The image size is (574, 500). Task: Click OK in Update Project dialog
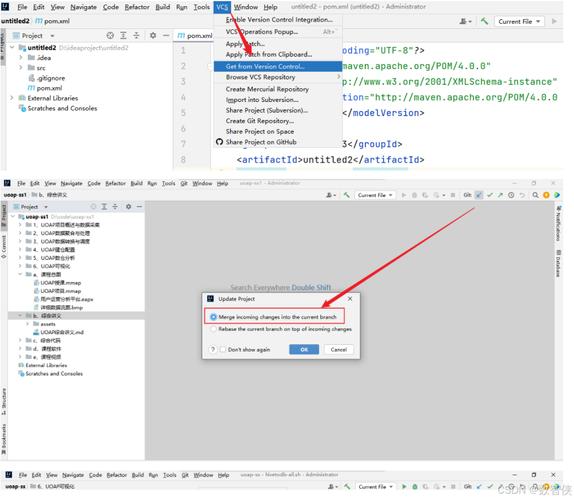[304, 349]
